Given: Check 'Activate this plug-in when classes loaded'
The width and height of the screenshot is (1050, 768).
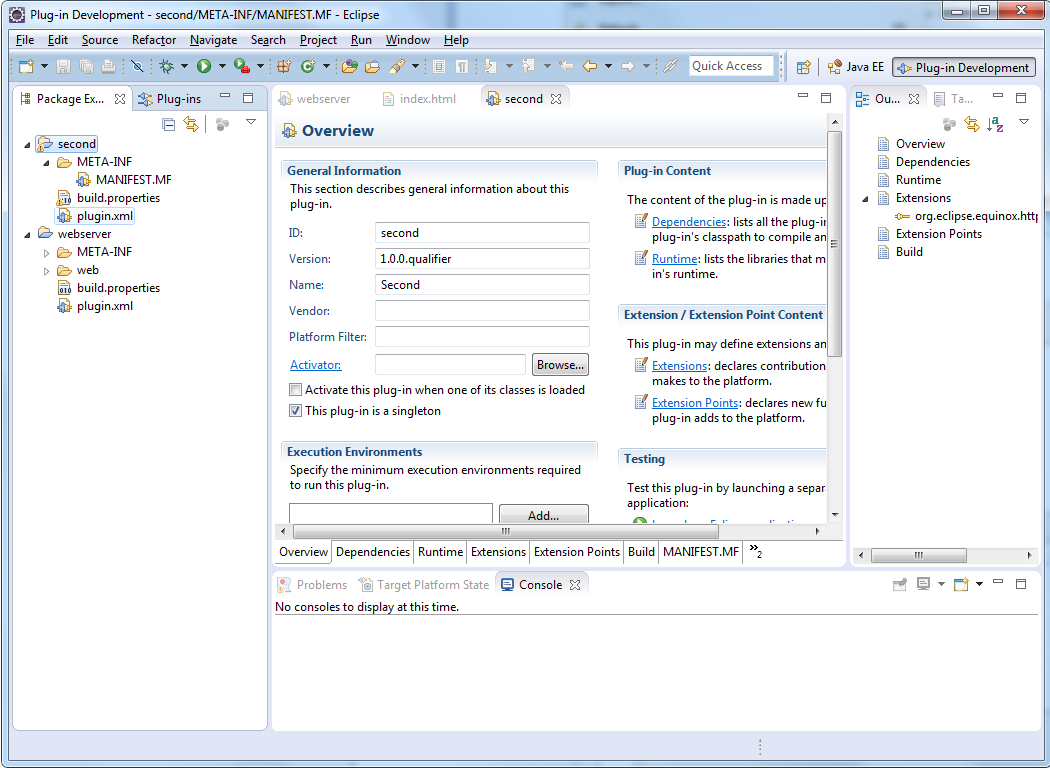Looking at the screenshot, I should click(x=295, y=390).
